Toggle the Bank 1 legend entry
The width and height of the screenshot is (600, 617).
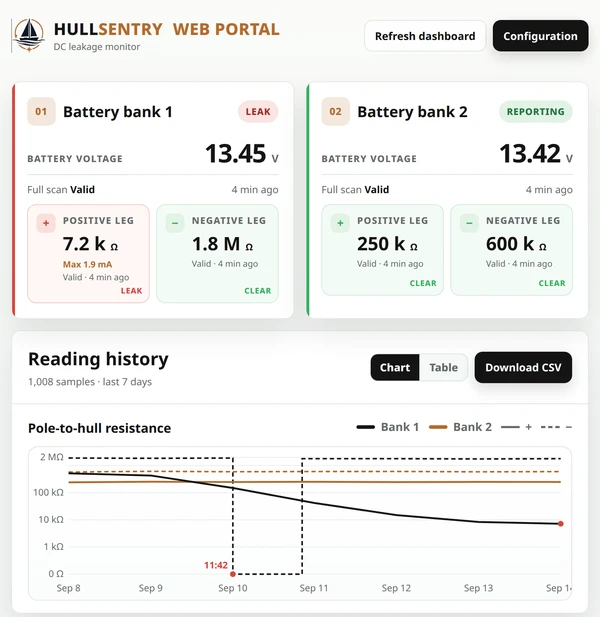pyautogui.click(x=388, y=427)
